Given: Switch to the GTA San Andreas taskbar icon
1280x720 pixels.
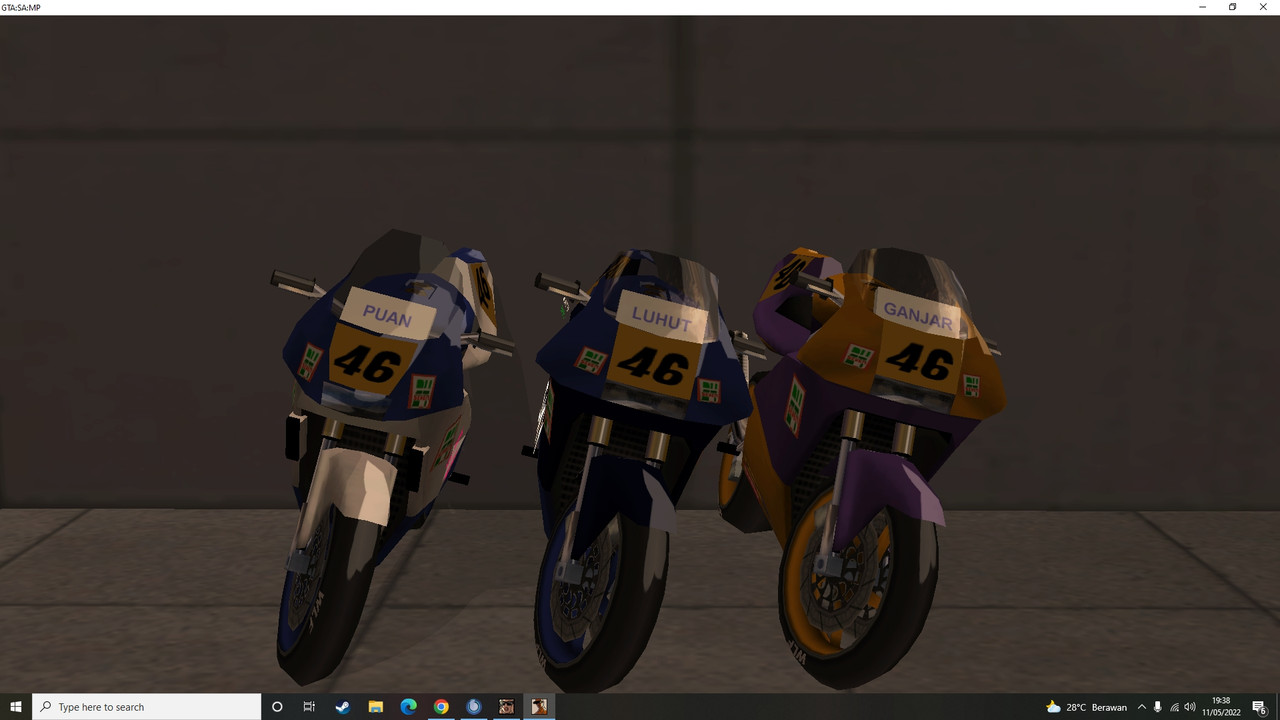Looking at the screenshot, I should (507, 707).
